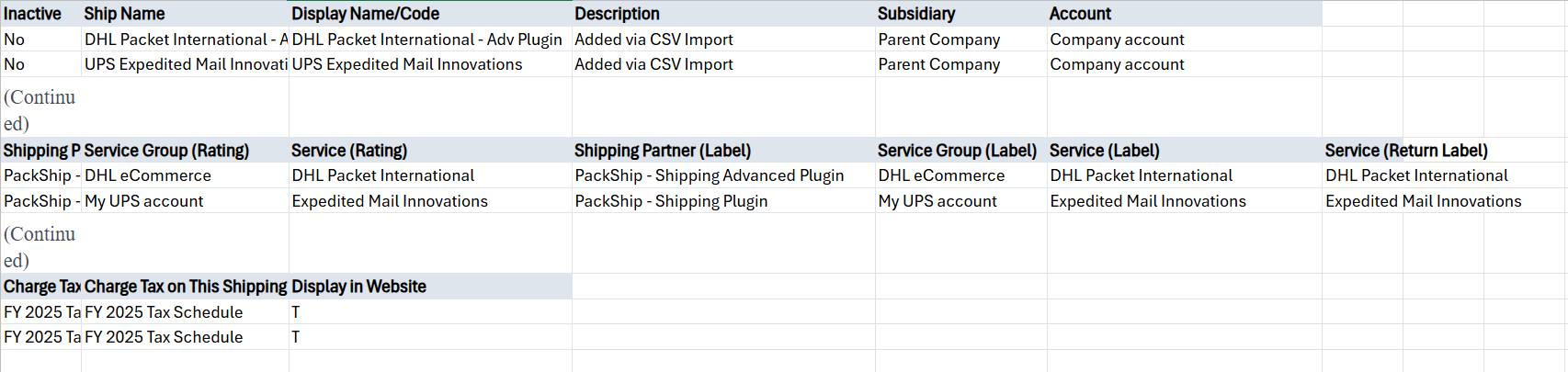Select the Service Group (Rating) header cell
The image size is (1568, 372).
tap(184, 151)
